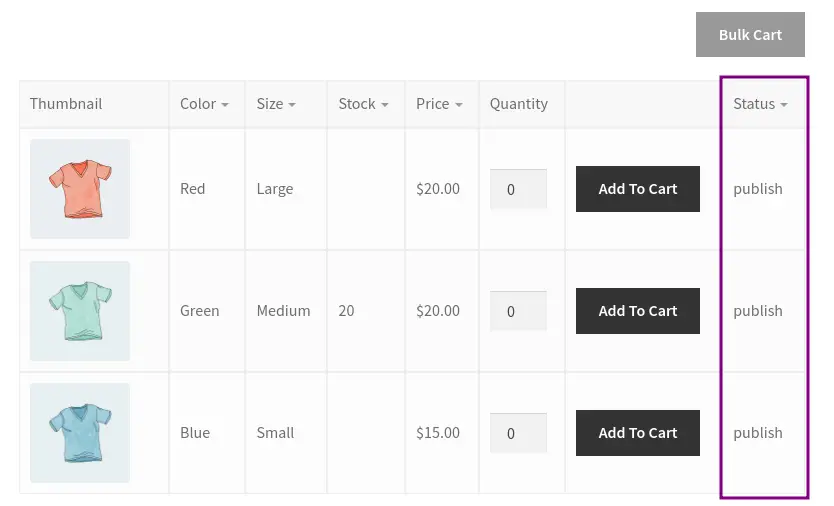
Task: Sort table by Size column
Action: tap(275, 104)
